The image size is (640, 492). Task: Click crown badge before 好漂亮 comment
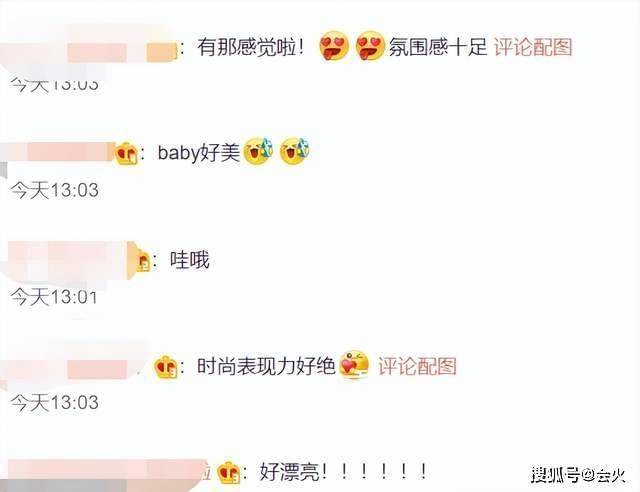click(229, 472)
